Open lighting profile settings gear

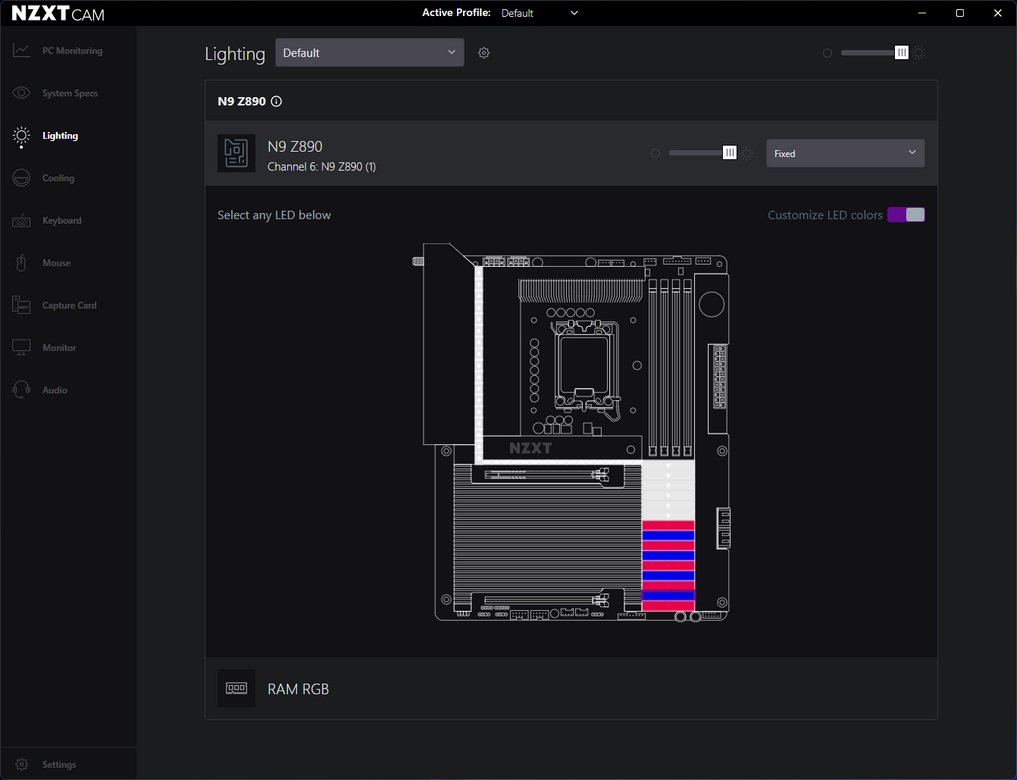click(x=484, y=53)
